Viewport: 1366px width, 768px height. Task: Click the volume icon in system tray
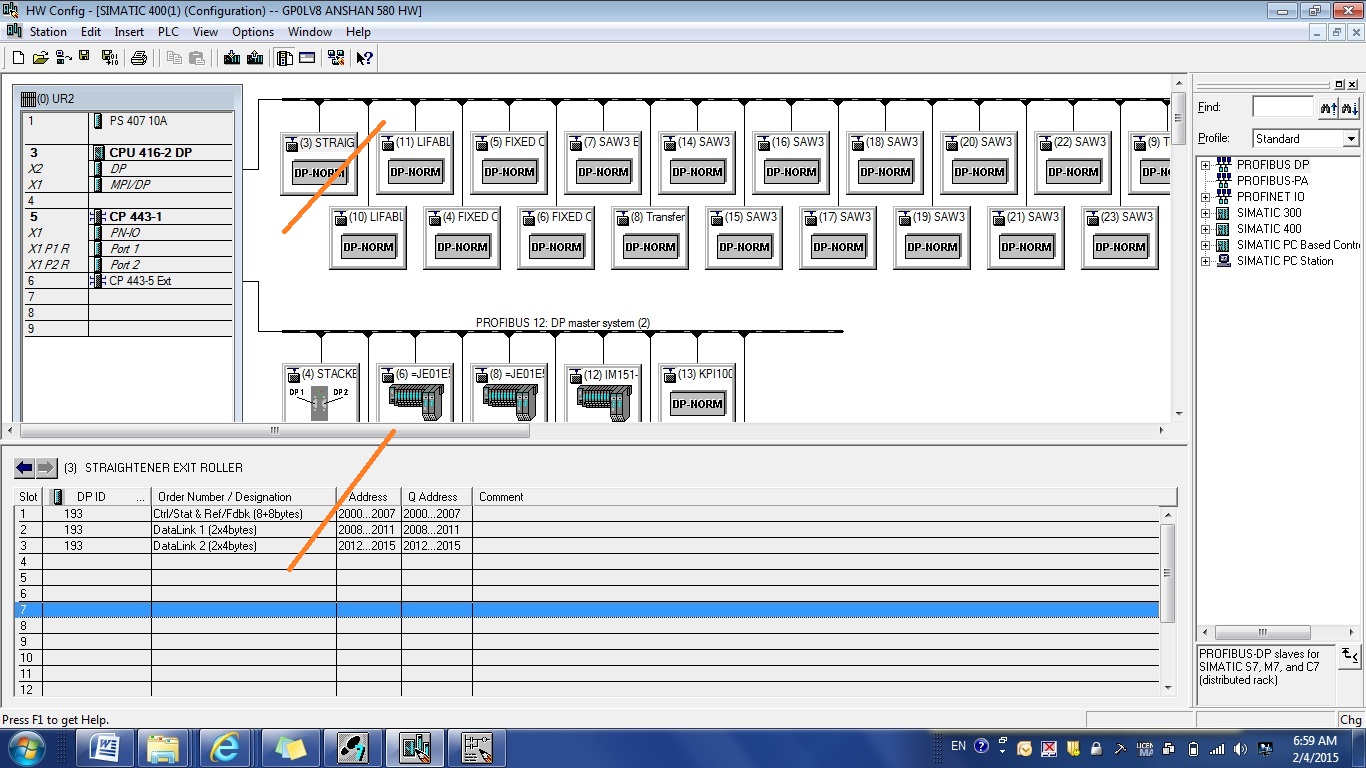coord(1240,748)
